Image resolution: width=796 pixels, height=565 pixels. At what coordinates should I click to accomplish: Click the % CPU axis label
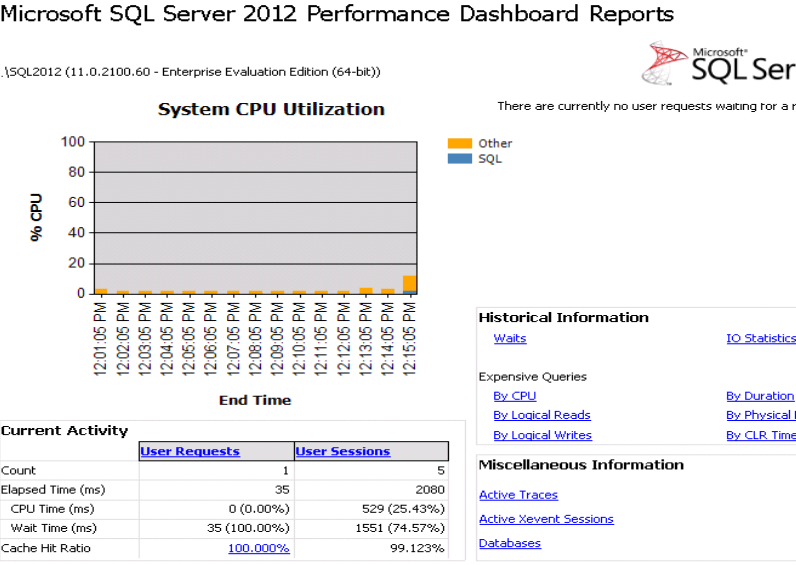pos(36,217)
